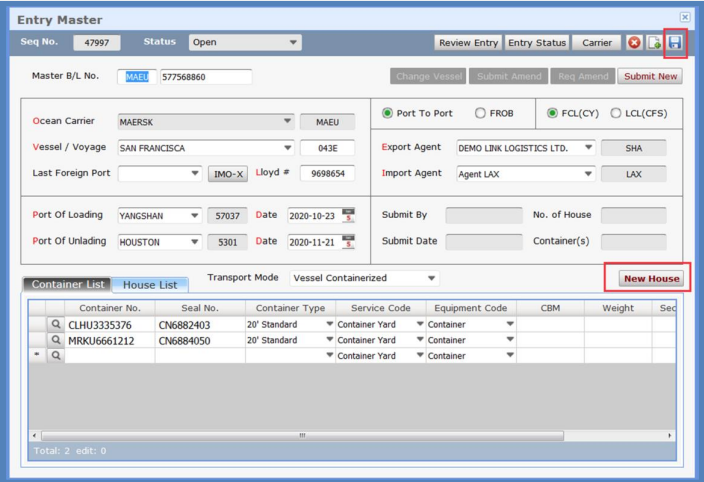Switch to the House List tab
704x482 pixels.
[x=149, y=285]
